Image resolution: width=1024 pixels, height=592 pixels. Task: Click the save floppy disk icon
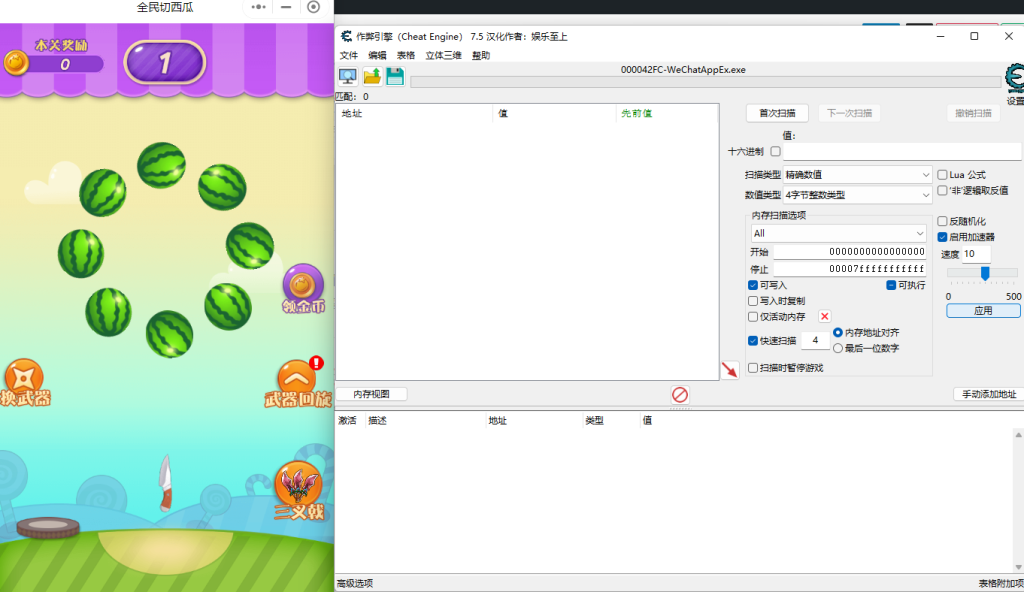[x=395, y=76]
